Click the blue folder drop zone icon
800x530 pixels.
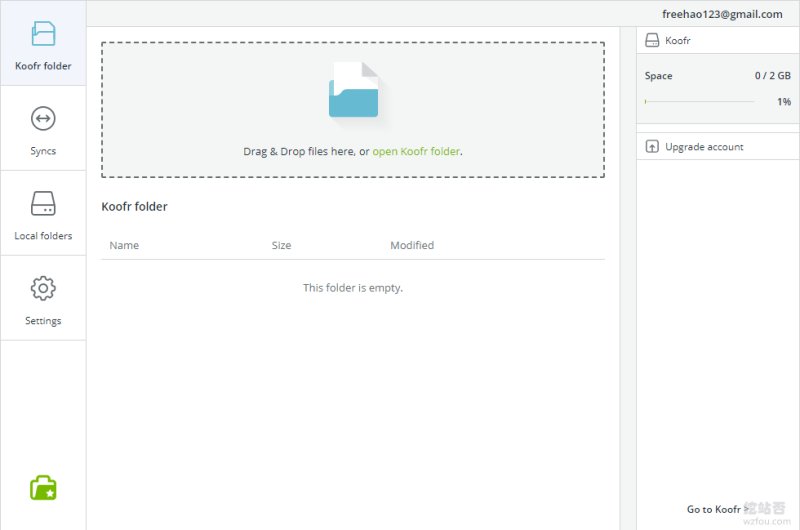(x=354, y=90)
